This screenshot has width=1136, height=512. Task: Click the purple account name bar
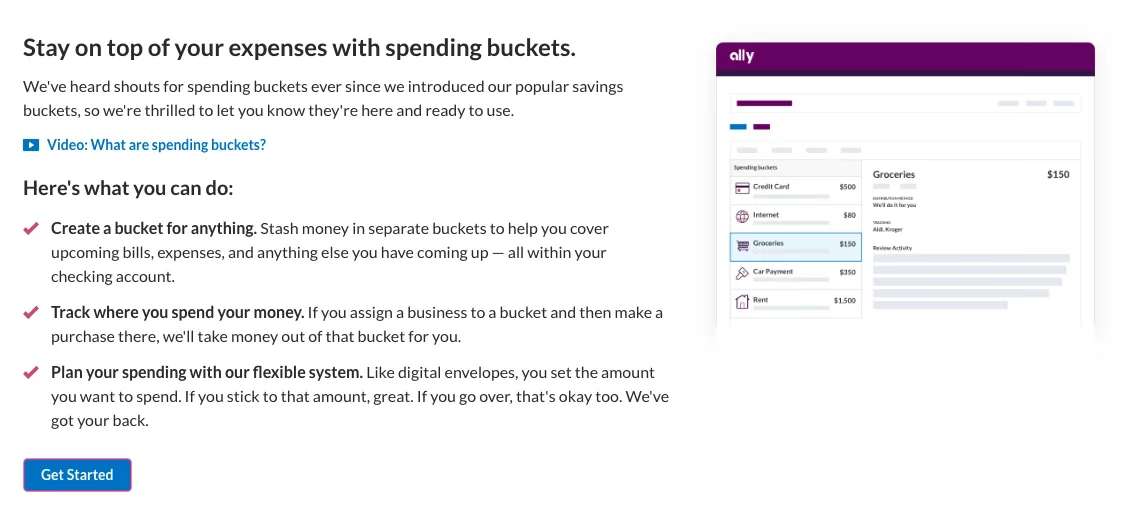click(764, 103)
